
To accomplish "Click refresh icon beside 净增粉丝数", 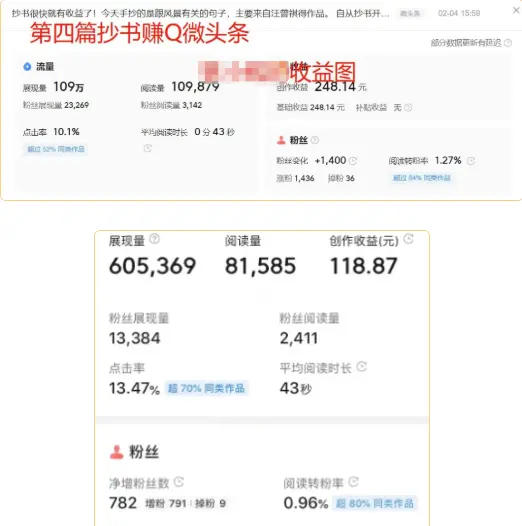I will tap(179, 482).
